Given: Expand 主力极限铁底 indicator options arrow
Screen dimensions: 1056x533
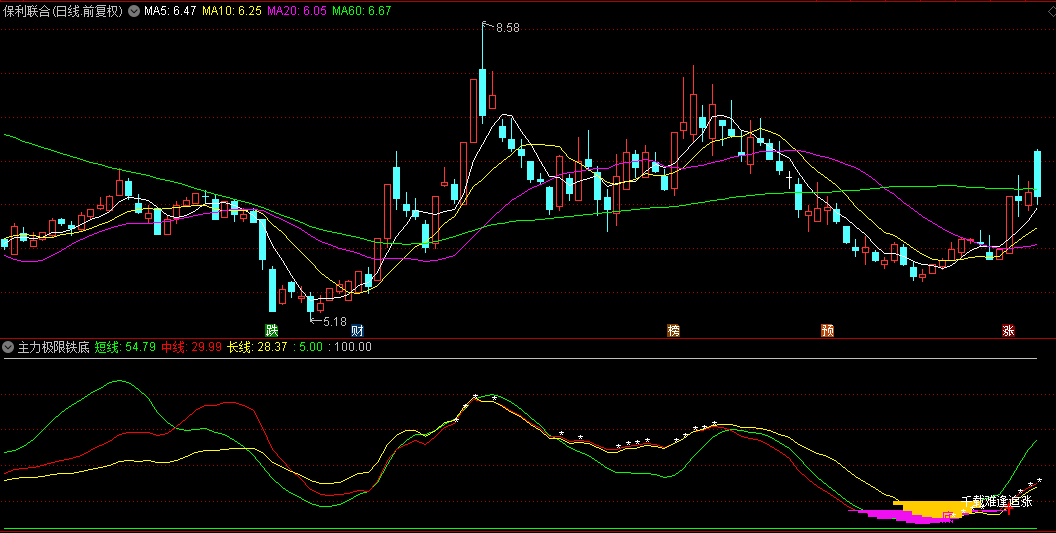Looking at the screenshot, I should [x=9, y=347].
